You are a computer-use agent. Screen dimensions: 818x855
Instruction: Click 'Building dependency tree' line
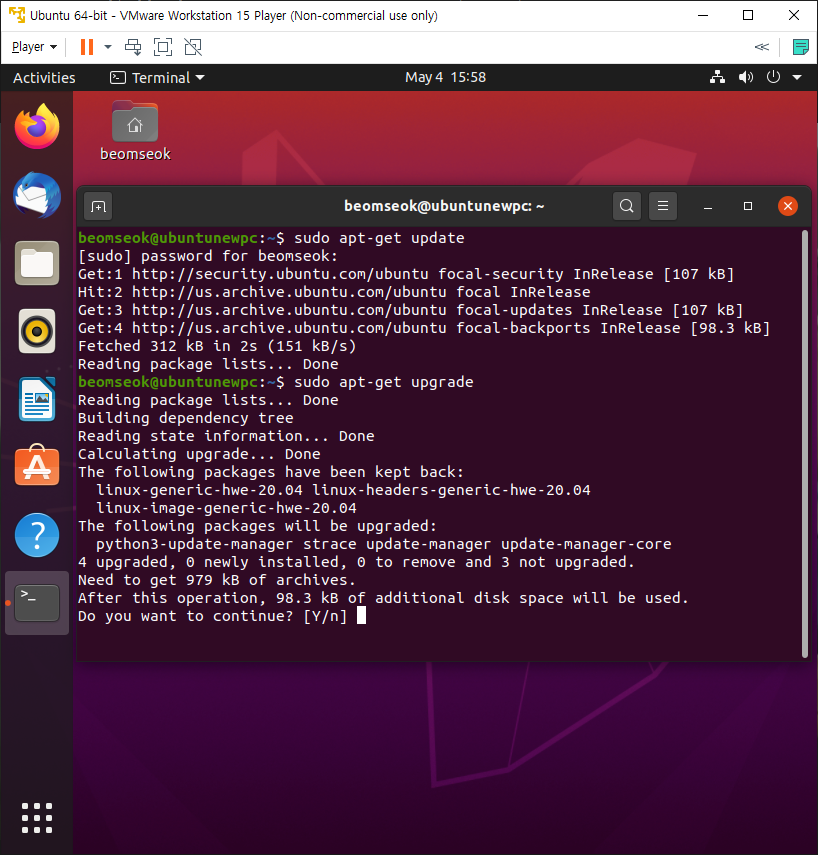185,418
